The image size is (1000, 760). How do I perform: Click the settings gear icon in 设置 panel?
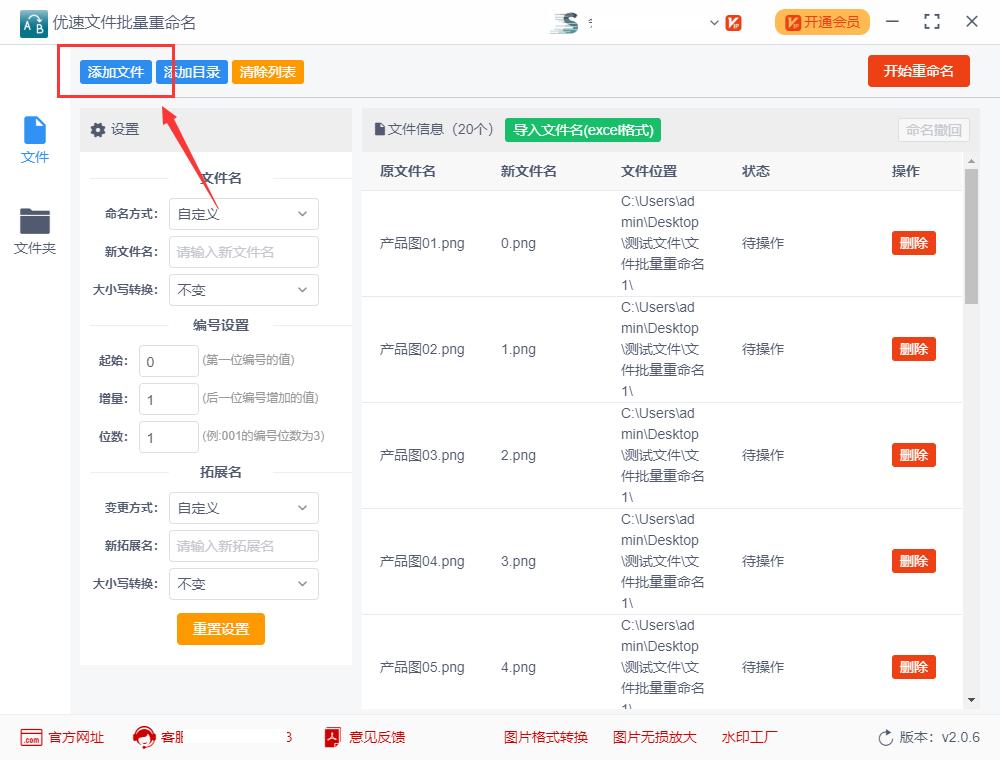coord(97,129)
